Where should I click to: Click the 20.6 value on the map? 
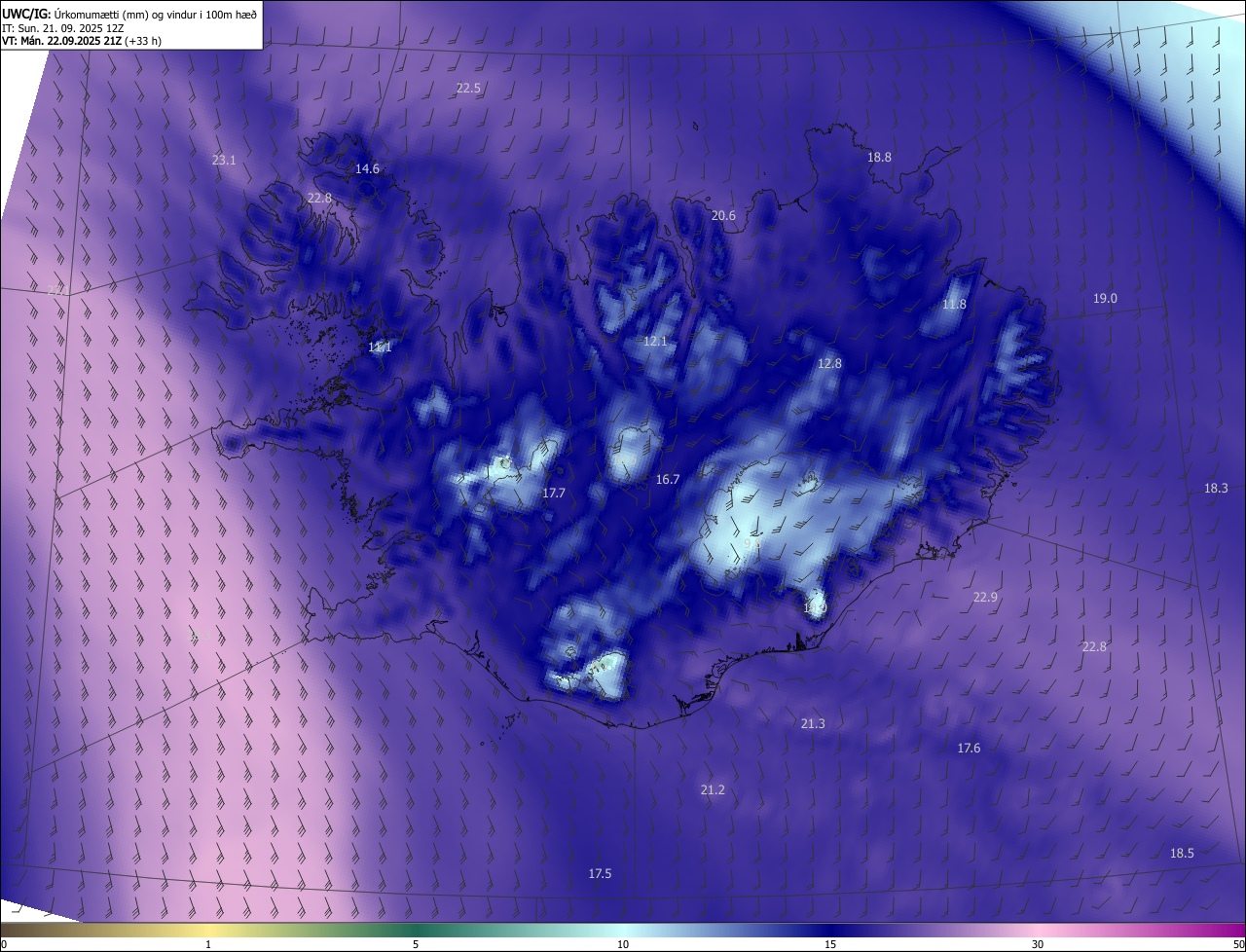pyautogui.click(x=723, y=215)
